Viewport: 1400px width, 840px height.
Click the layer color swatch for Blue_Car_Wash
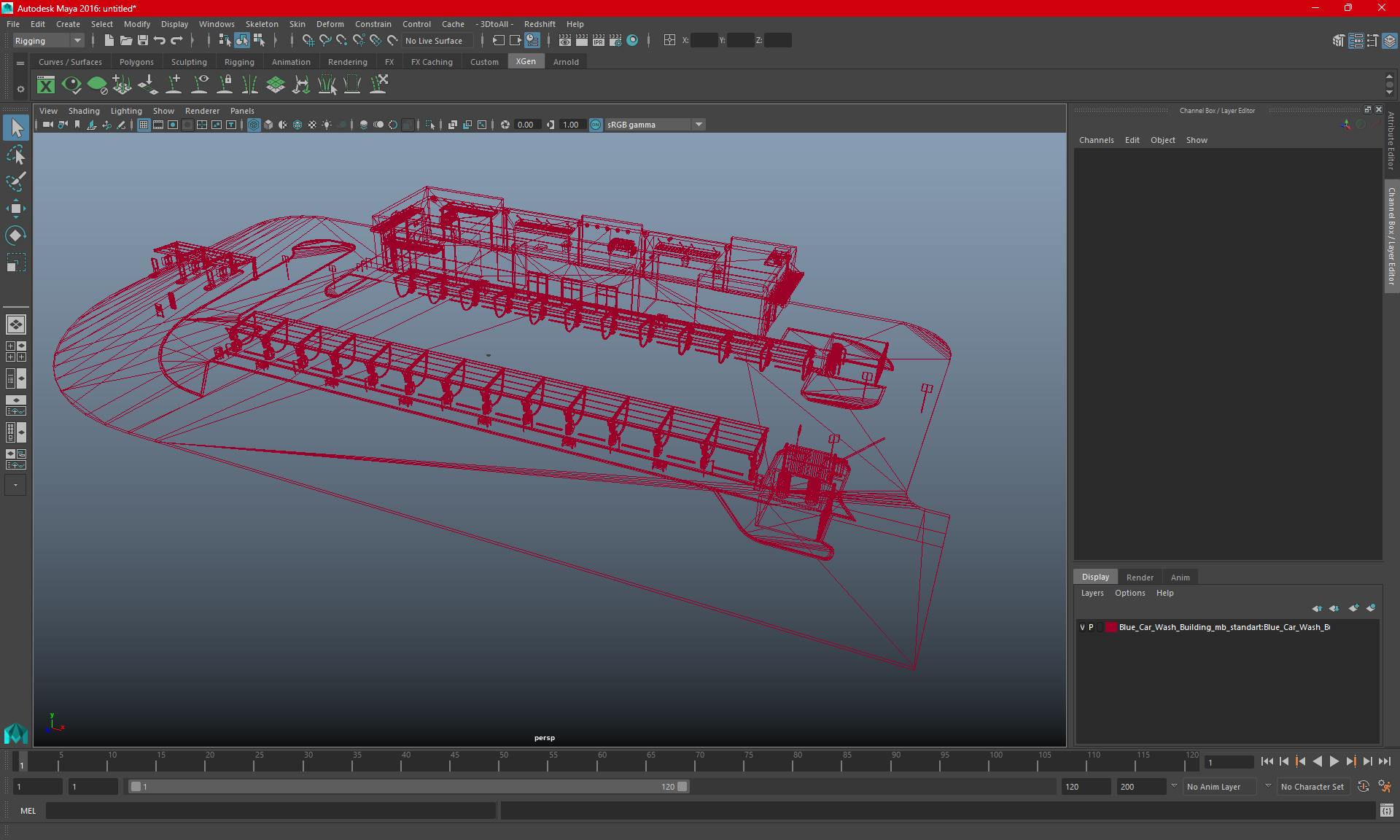1111,627
